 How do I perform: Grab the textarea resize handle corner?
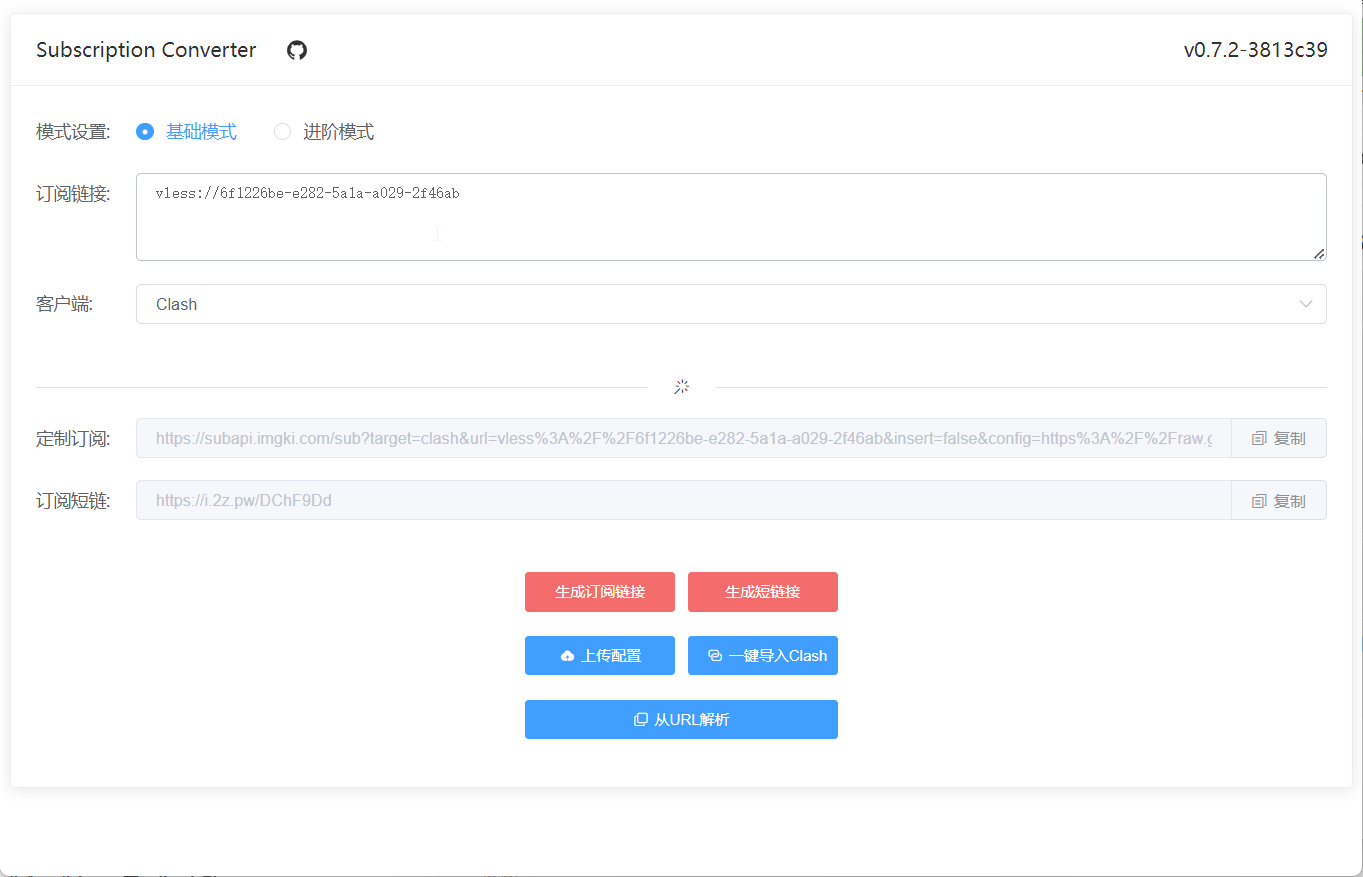click(1319, 254)
